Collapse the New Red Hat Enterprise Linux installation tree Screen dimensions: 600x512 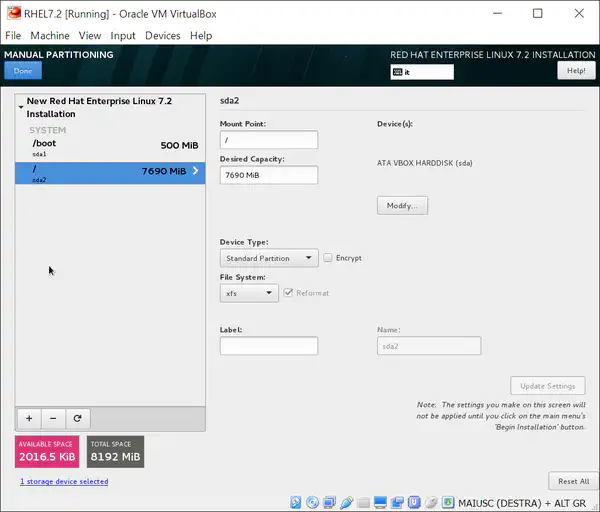pos(21,102)
